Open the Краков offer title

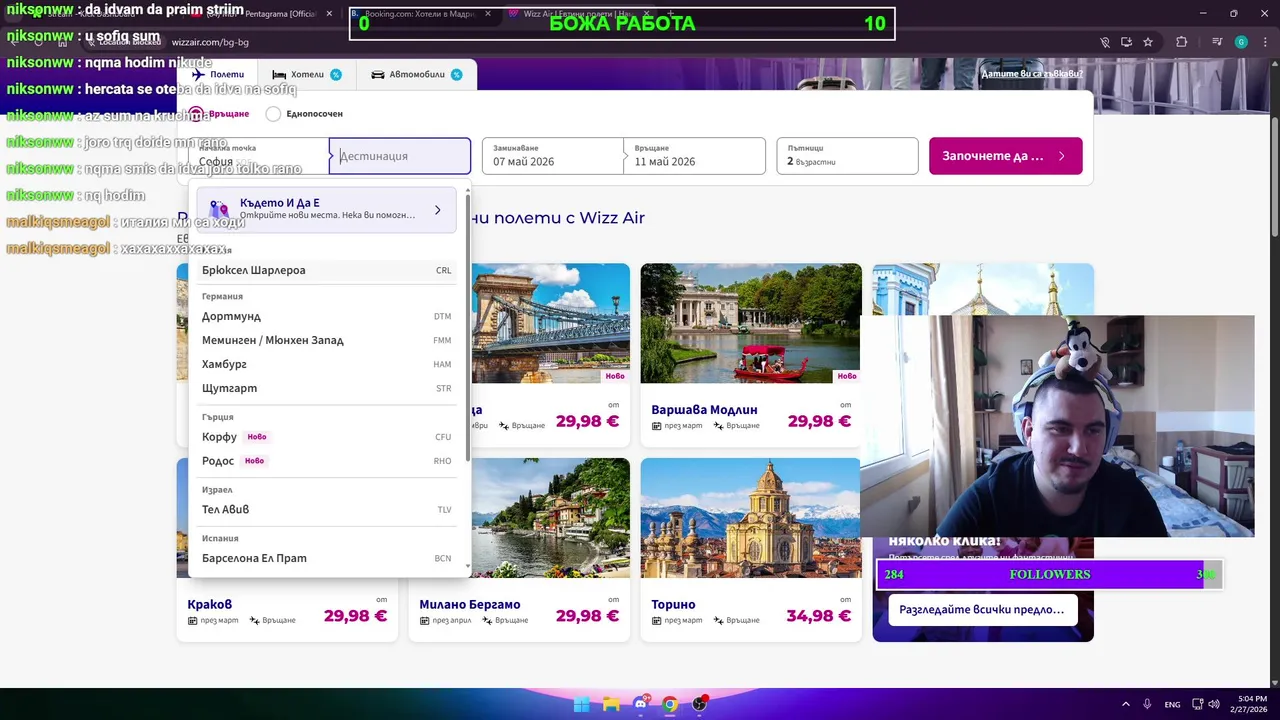coord(210,604)
